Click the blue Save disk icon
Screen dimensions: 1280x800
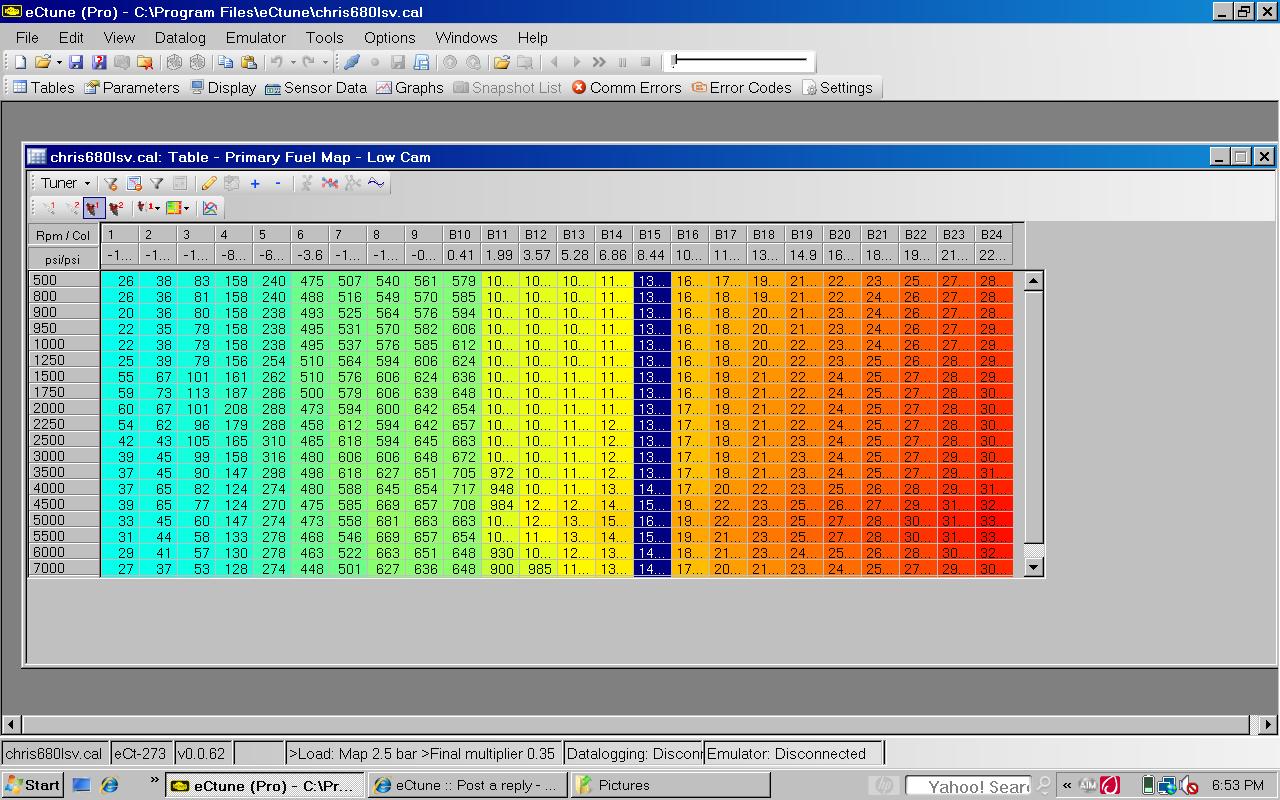[x=76, y=62]
